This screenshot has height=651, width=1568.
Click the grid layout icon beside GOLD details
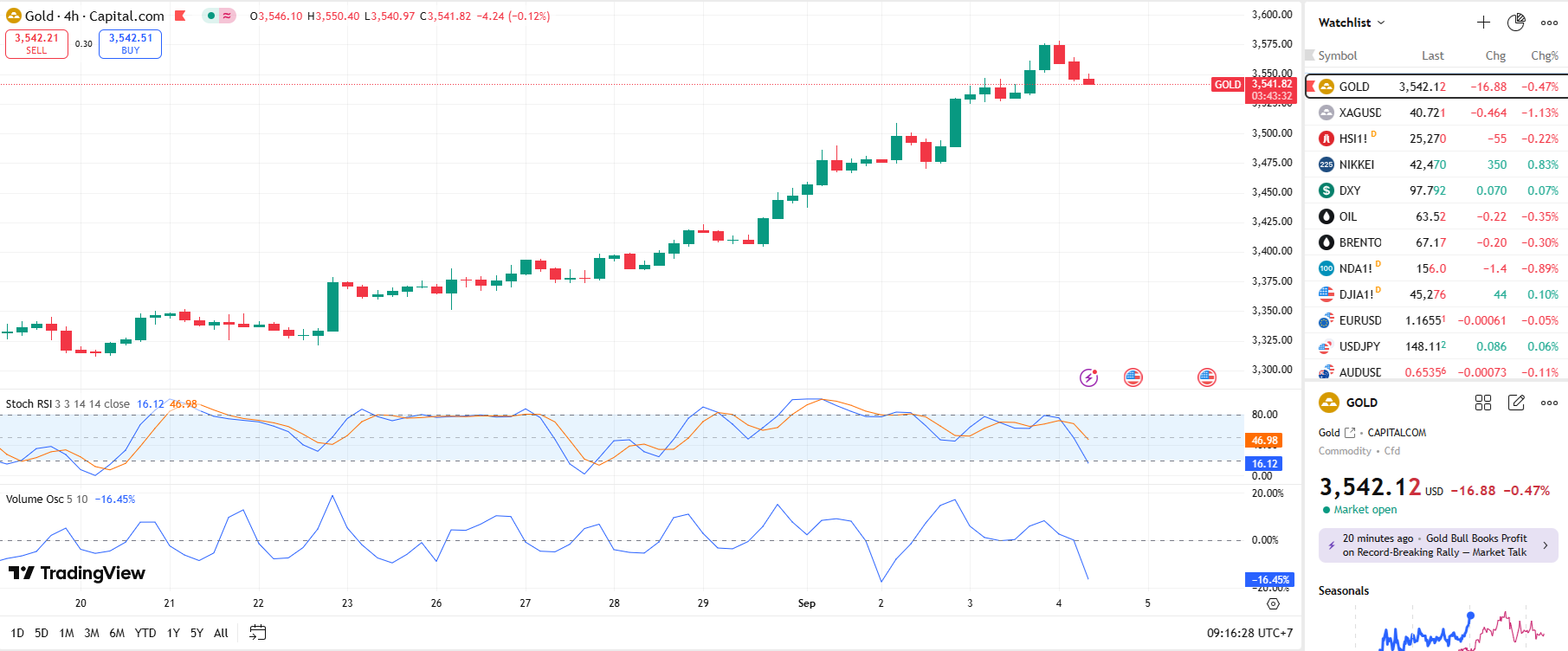click(1483, 403)
